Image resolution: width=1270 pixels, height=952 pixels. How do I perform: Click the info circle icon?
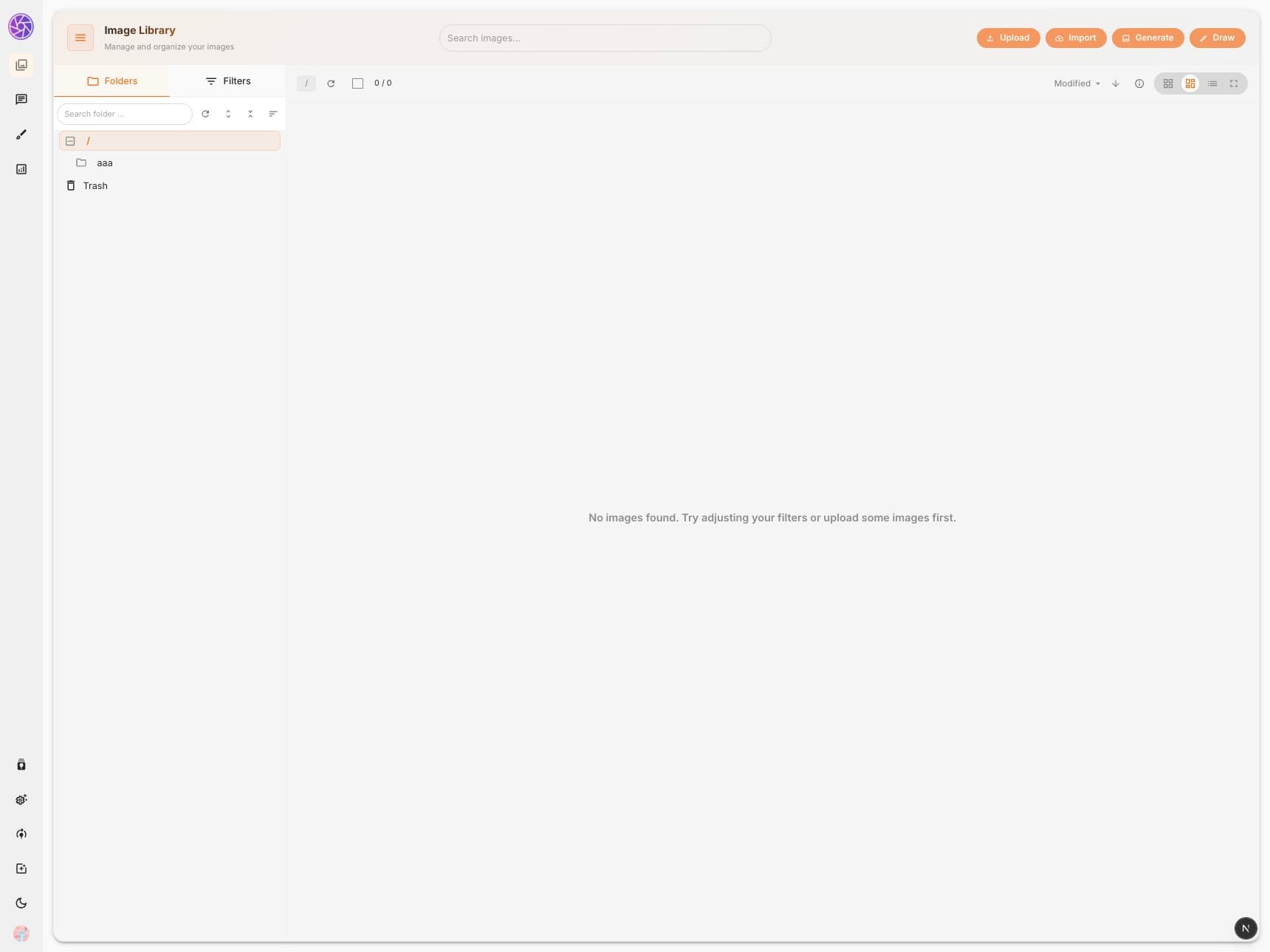(x=1139, y=83)
